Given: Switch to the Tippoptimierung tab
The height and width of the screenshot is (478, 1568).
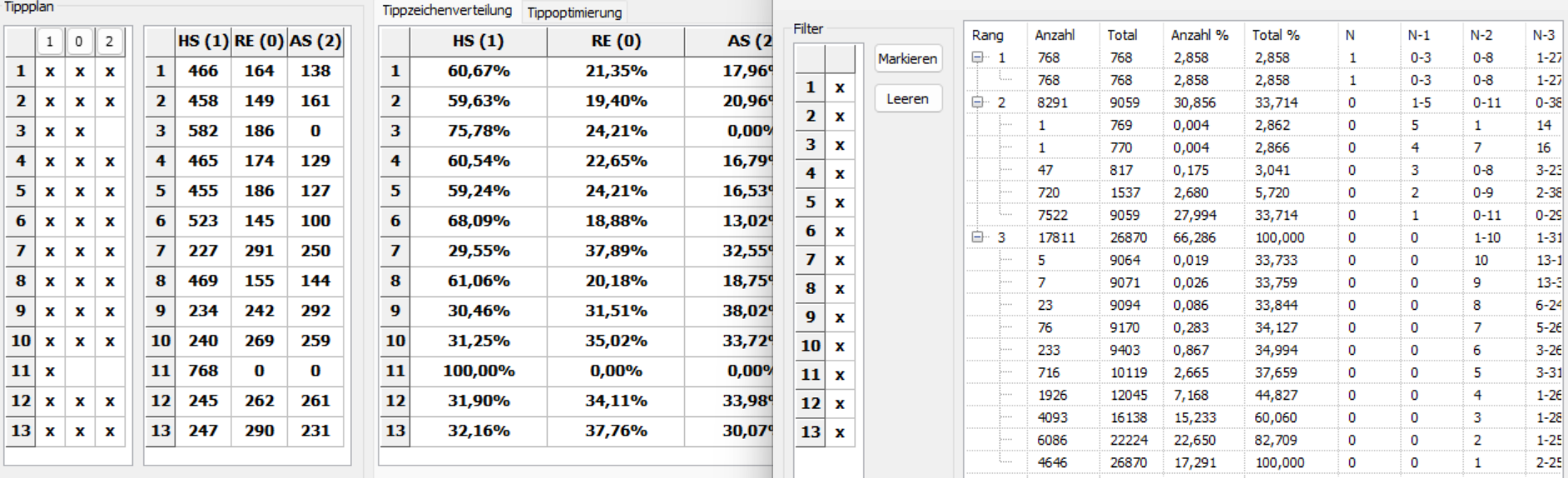Looking at the screenshot, I should click(x=574, y=12).
